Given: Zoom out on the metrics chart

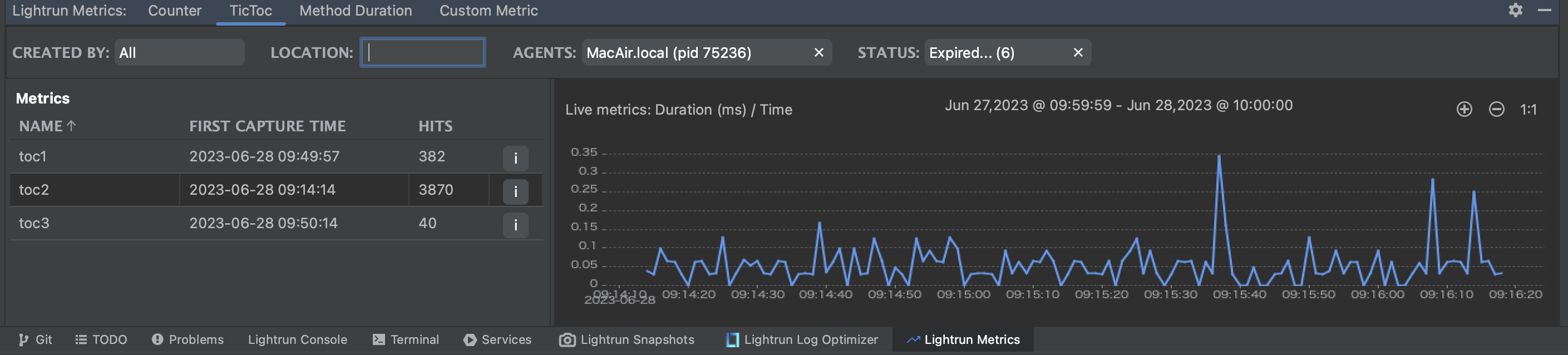Looking at the screenshot, I should (x=1496, y=109).
